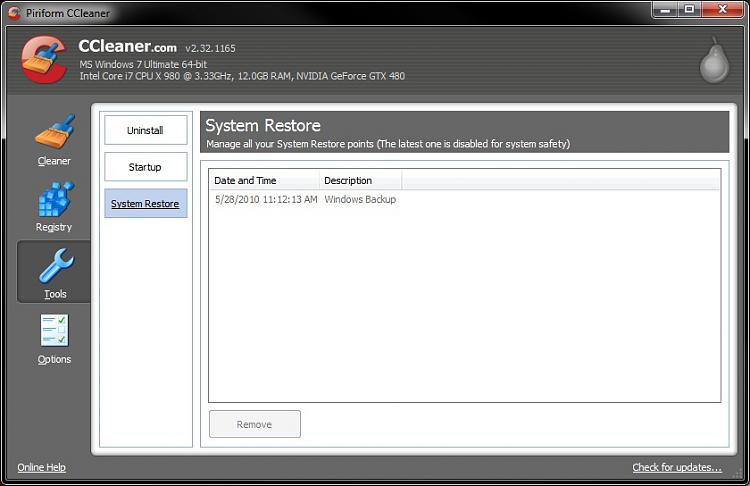The width and height of the screenshot is (750, 486).
Task: Minimize the CCleaner window
Action: 665,10
